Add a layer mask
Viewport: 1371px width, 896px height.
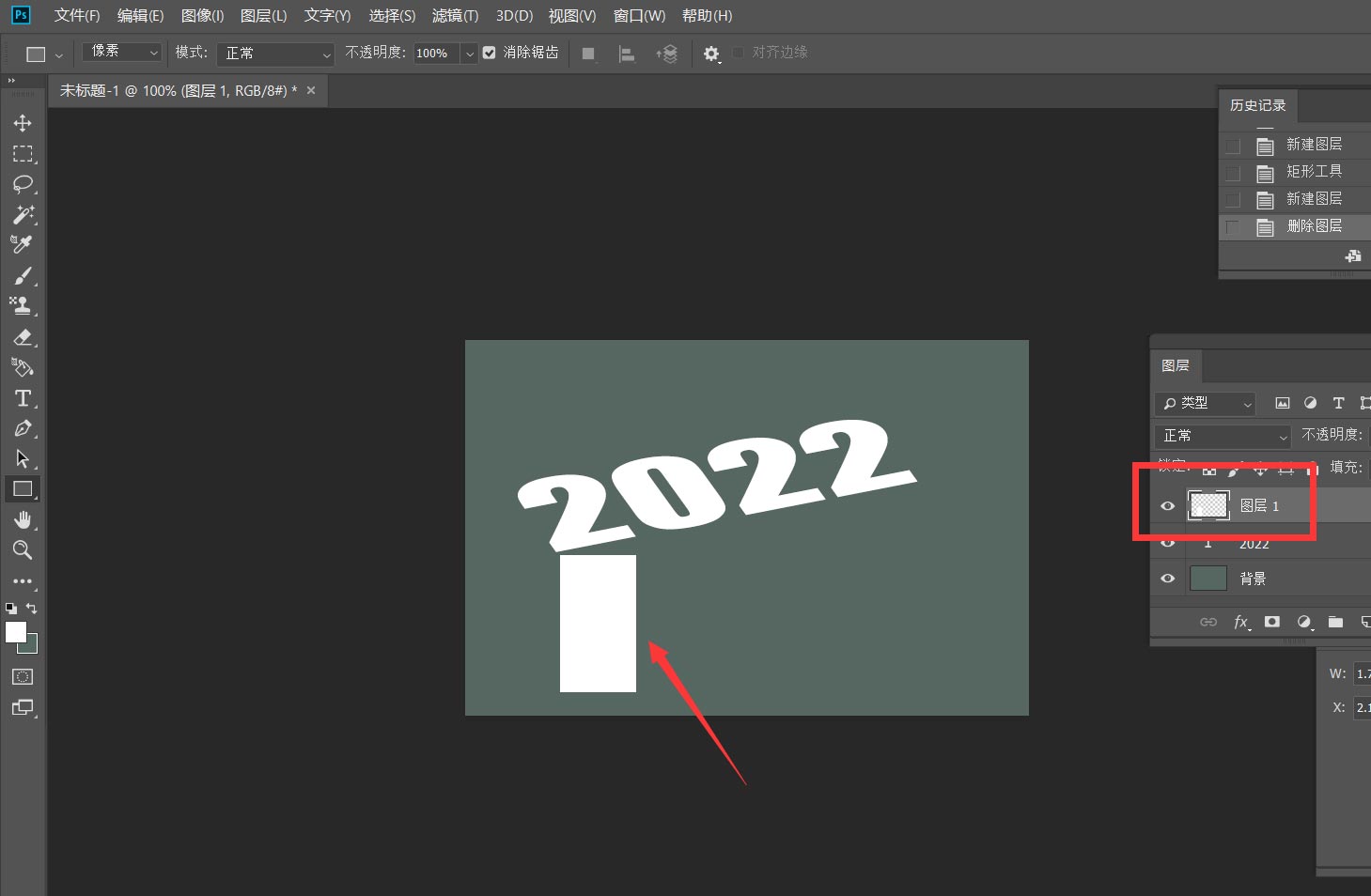tap(1272, 622)
